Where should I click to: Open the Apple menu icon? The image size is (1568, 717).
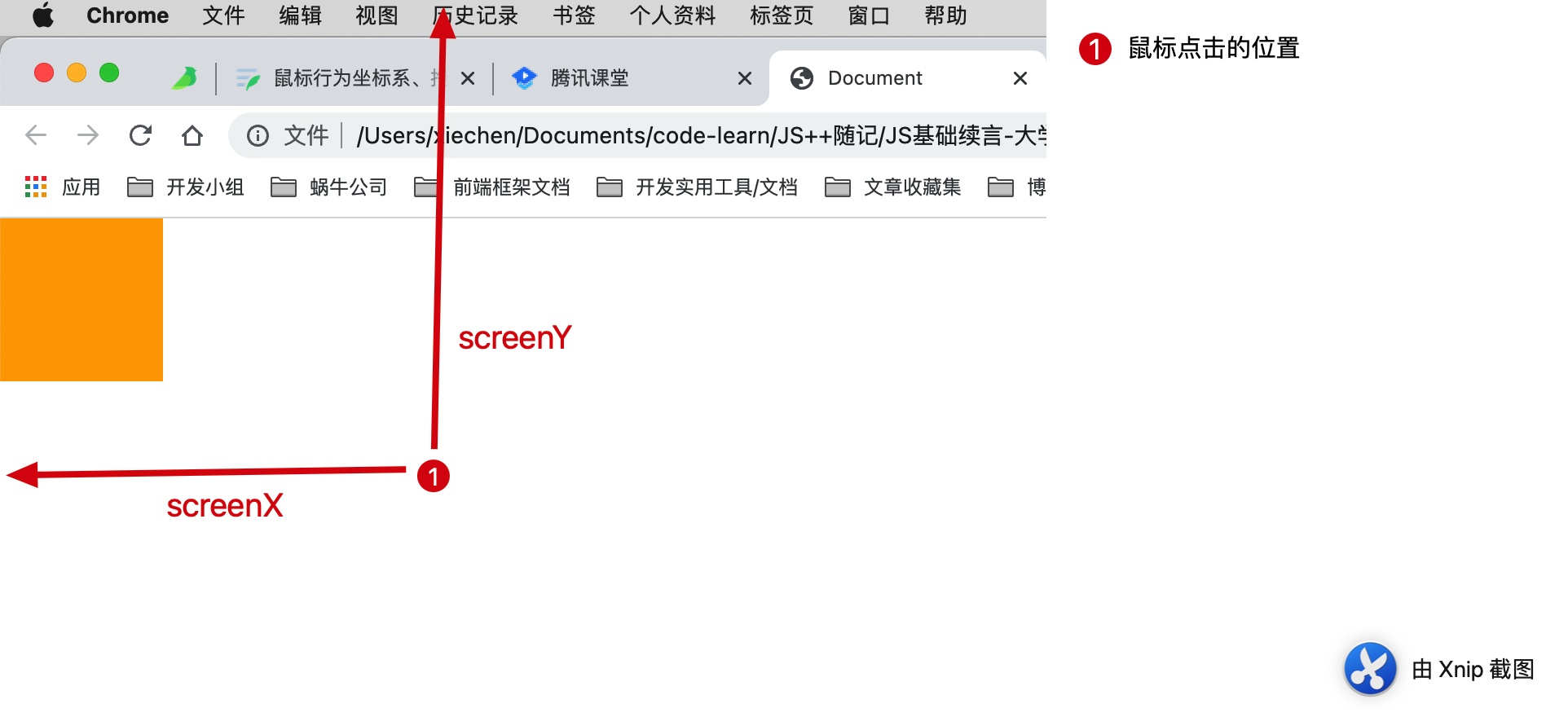tap(43, 15)
